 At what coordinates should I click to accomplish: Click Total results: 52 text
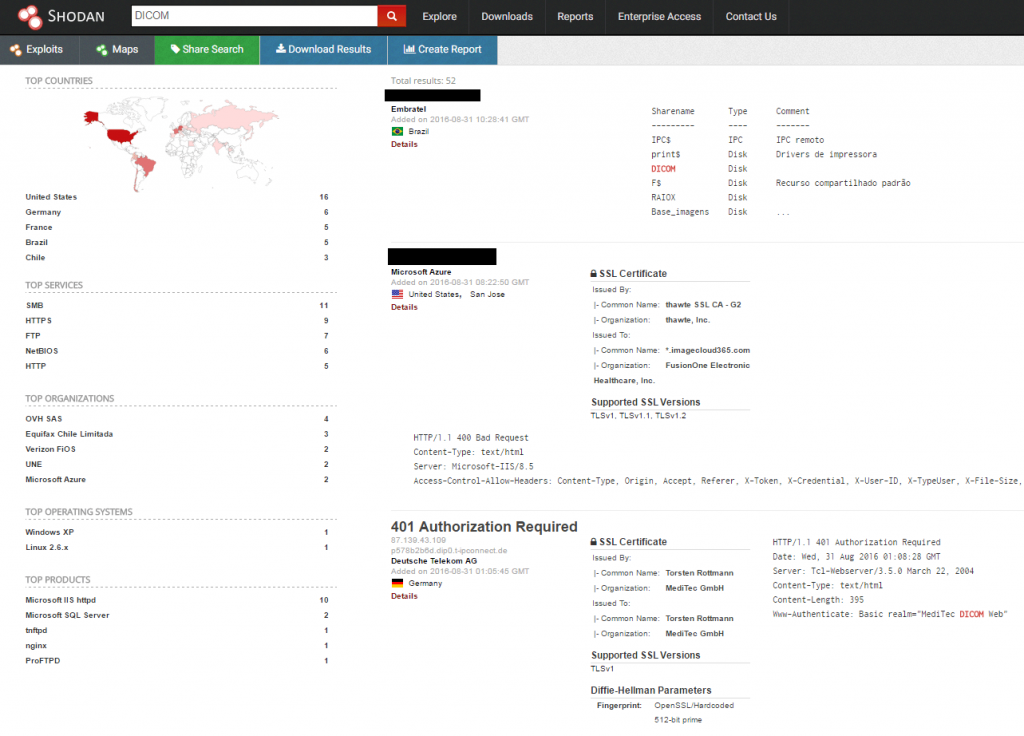coord(423,81)
